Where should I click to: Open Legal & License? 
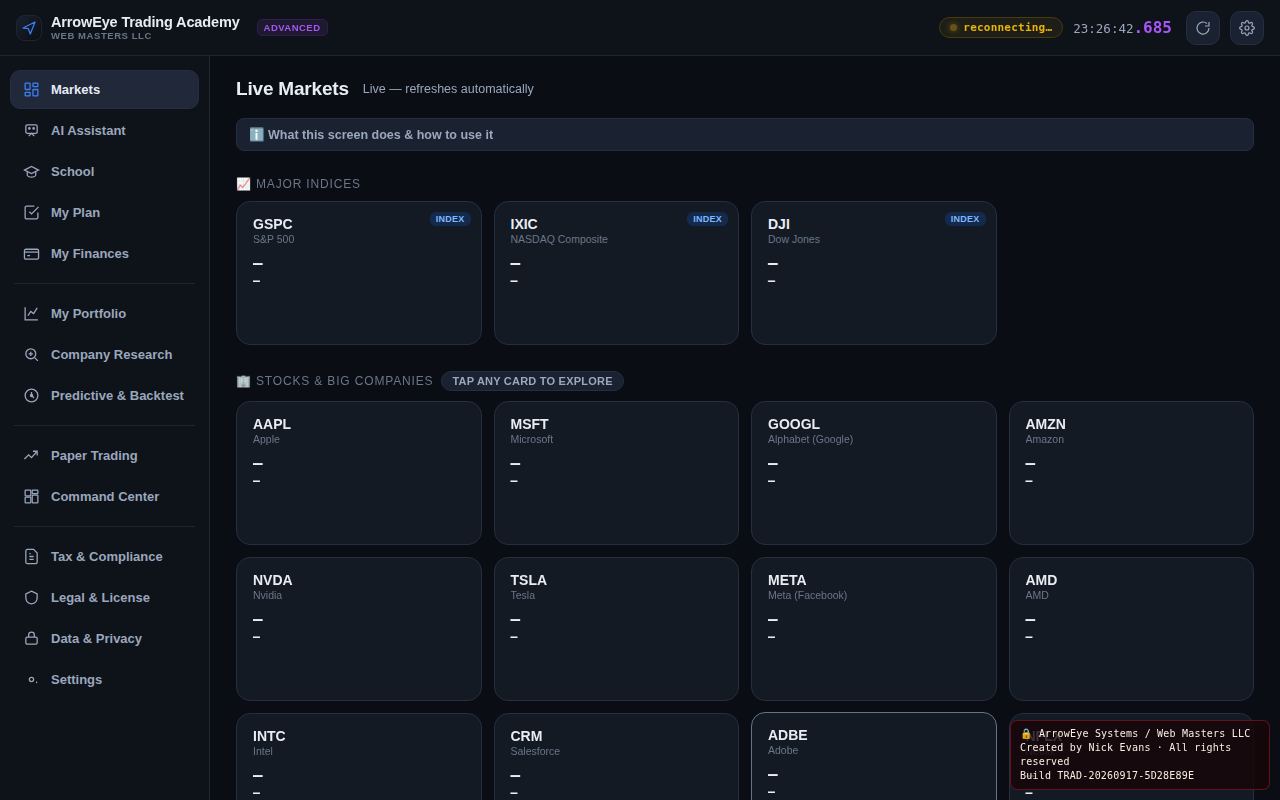coord(104,598)
